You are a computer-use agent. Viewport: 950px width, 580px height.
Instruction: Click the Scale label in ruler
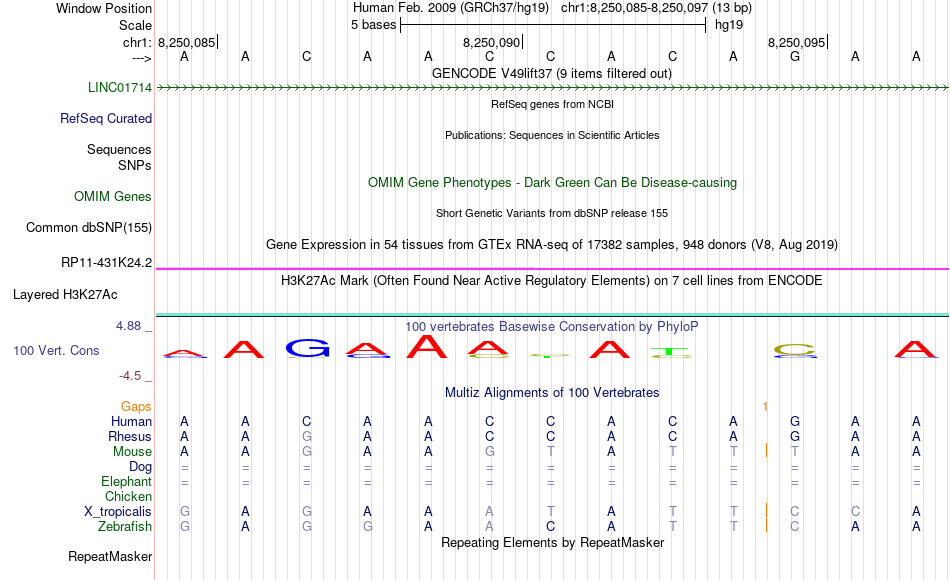(136, 25)
